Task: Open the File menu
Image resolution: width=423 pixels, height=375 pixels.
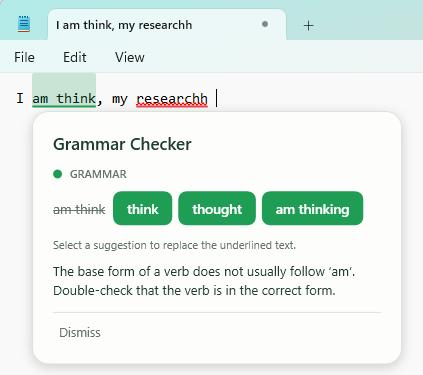Action: tap(24, 57)
